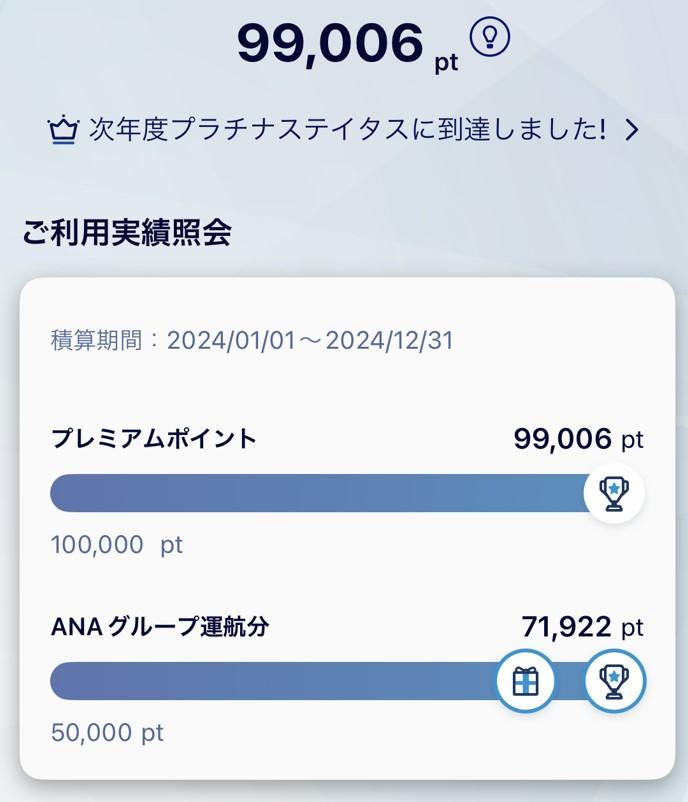688x802 pixels.
Task: Tap the 50,000 pt target label
Action: tap(107, 732)
